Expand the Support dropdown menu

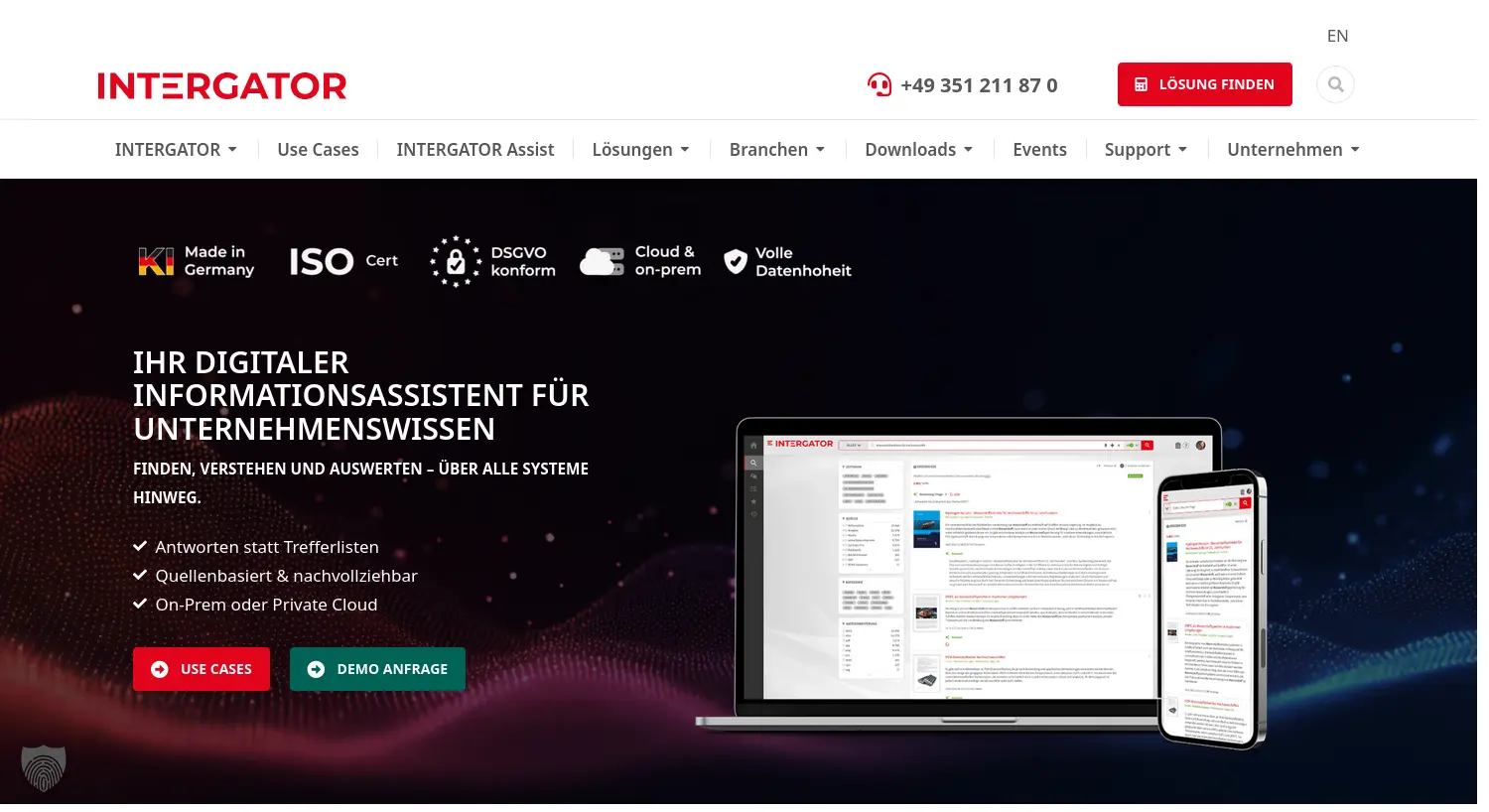[1146, 150]
